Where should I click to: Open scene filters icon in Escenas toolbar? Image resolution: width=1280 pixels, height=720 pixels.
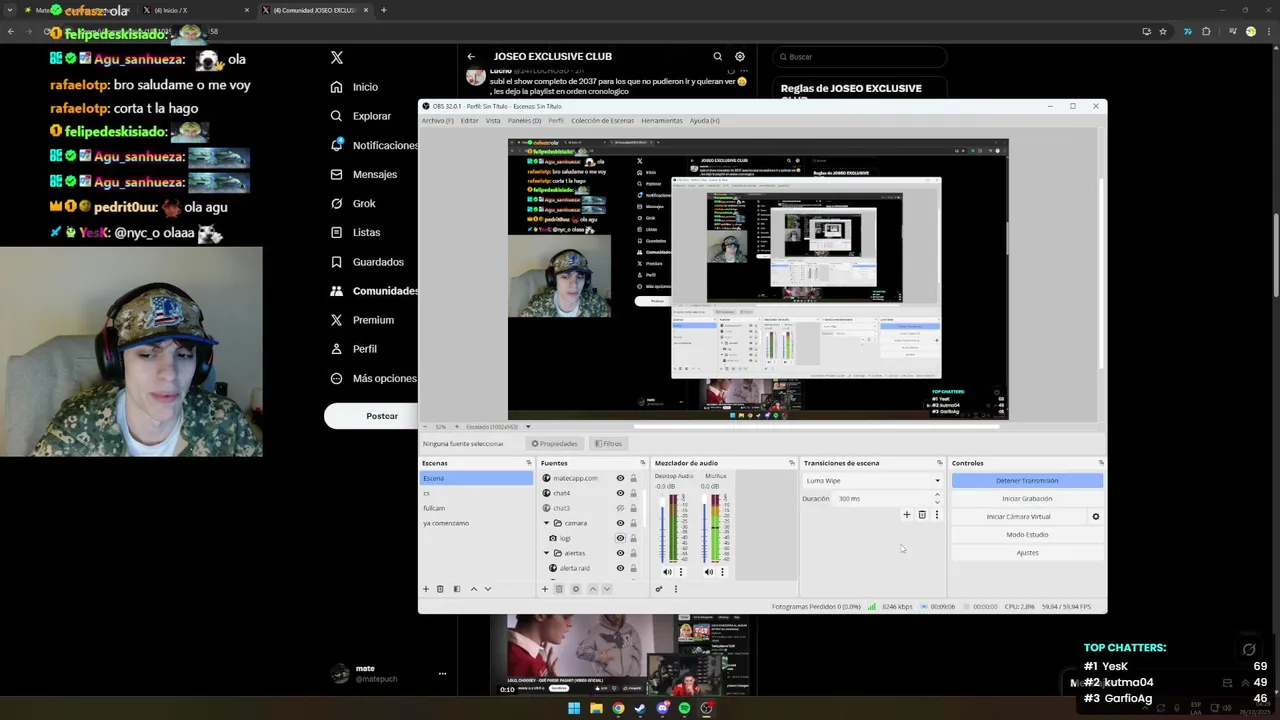pos(457,589)
